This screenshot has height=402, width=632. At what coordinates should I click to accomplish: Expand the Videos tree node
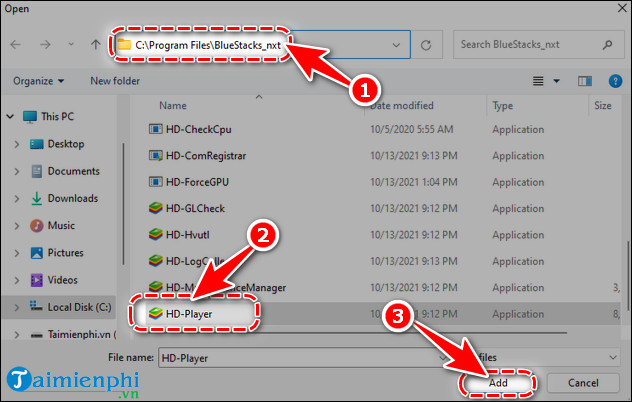(x=17, y=280)
